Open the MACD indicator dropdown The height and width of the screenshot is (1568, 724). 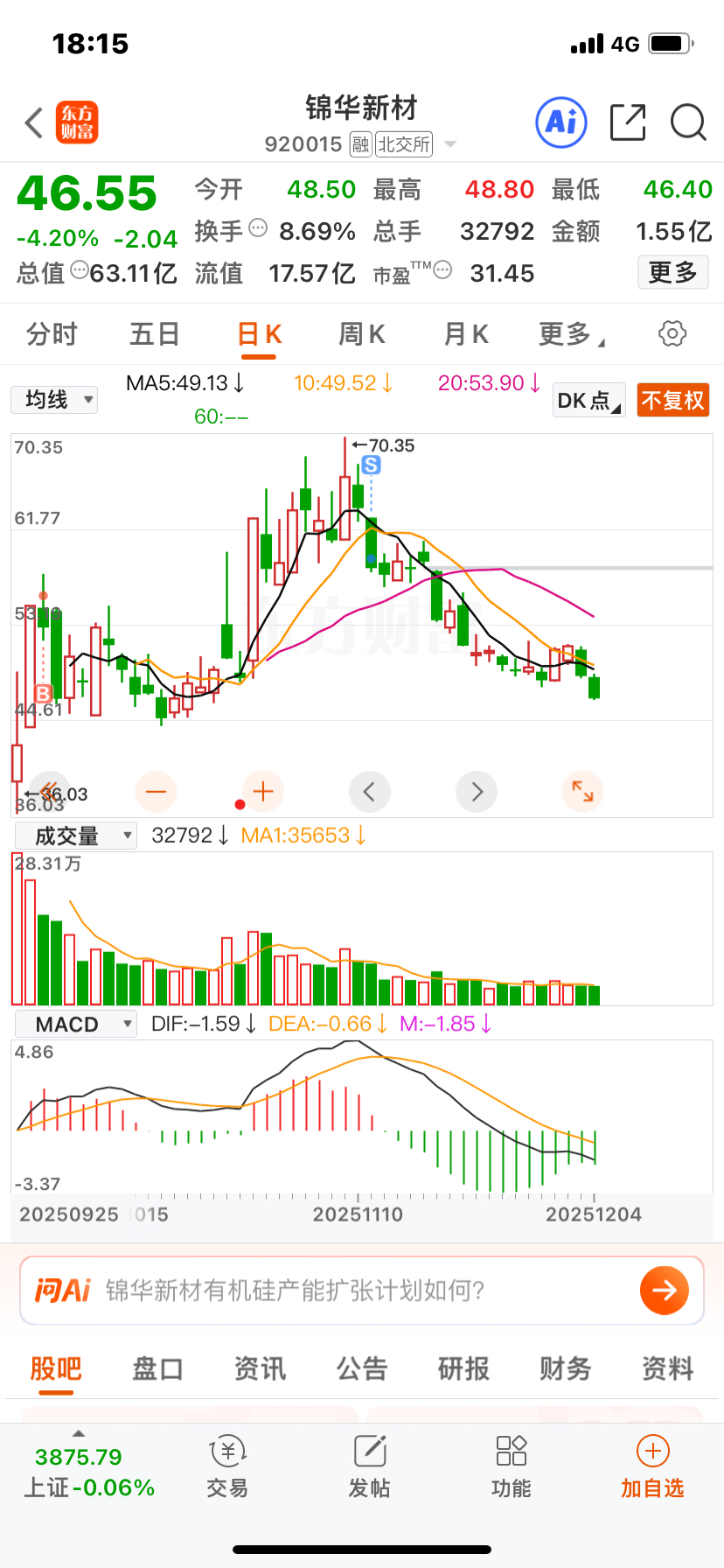[x=76, y=1024]
